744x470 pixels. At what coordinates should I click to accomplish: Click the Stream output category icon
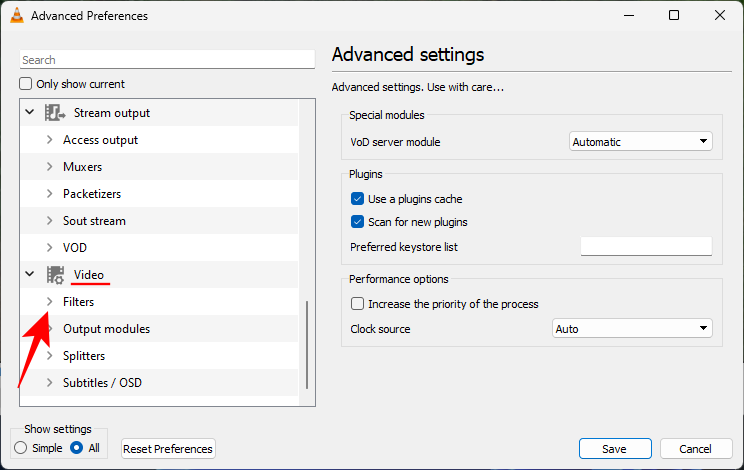click(55, 113)
